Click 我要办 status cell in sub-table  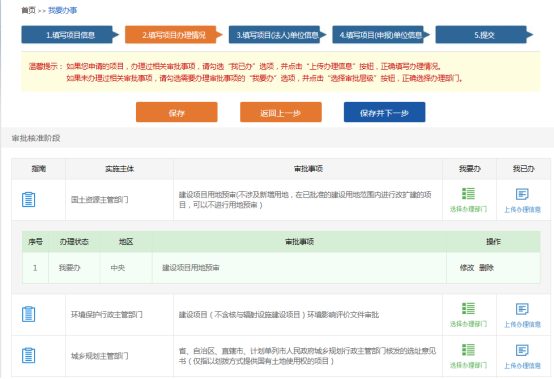coord(74,268)
